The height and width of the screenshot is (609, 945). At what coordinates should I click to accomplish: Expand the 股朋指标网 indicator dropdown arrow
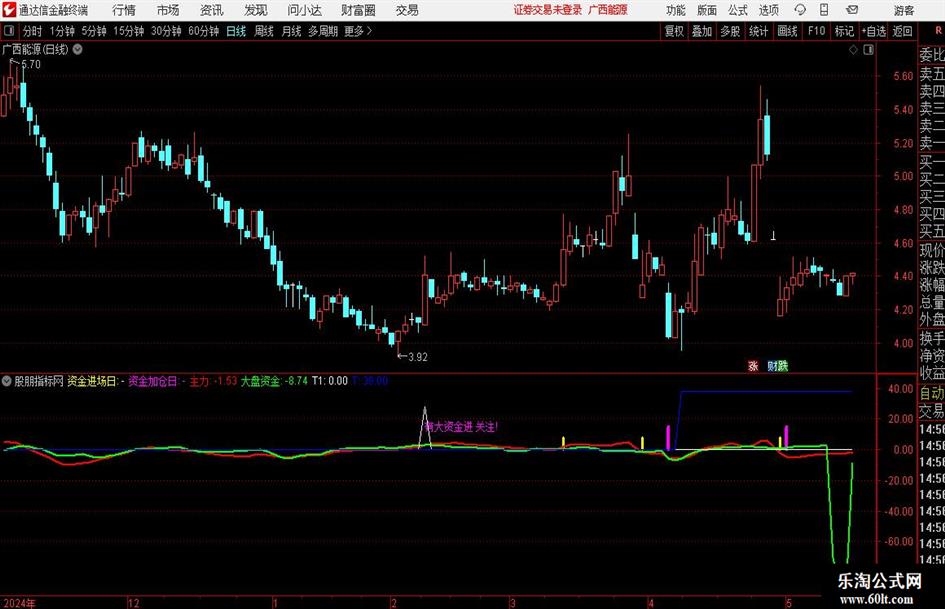6,381
